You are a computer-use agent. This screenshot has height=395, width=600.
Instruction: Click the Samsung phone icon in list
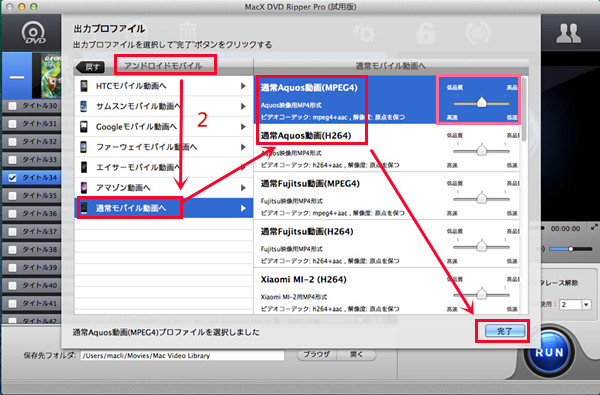(84, 106)
